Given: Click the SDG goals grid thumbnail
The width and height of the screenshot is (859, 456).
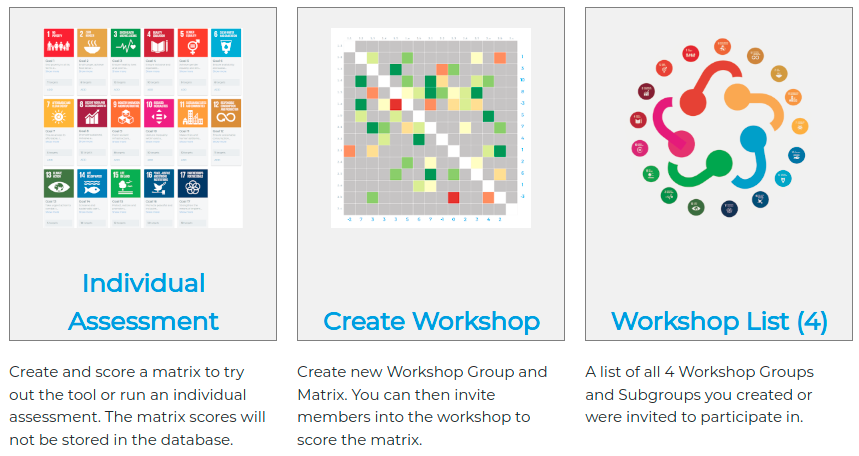Looking at the screenshot, I should (x=143, y=127).
